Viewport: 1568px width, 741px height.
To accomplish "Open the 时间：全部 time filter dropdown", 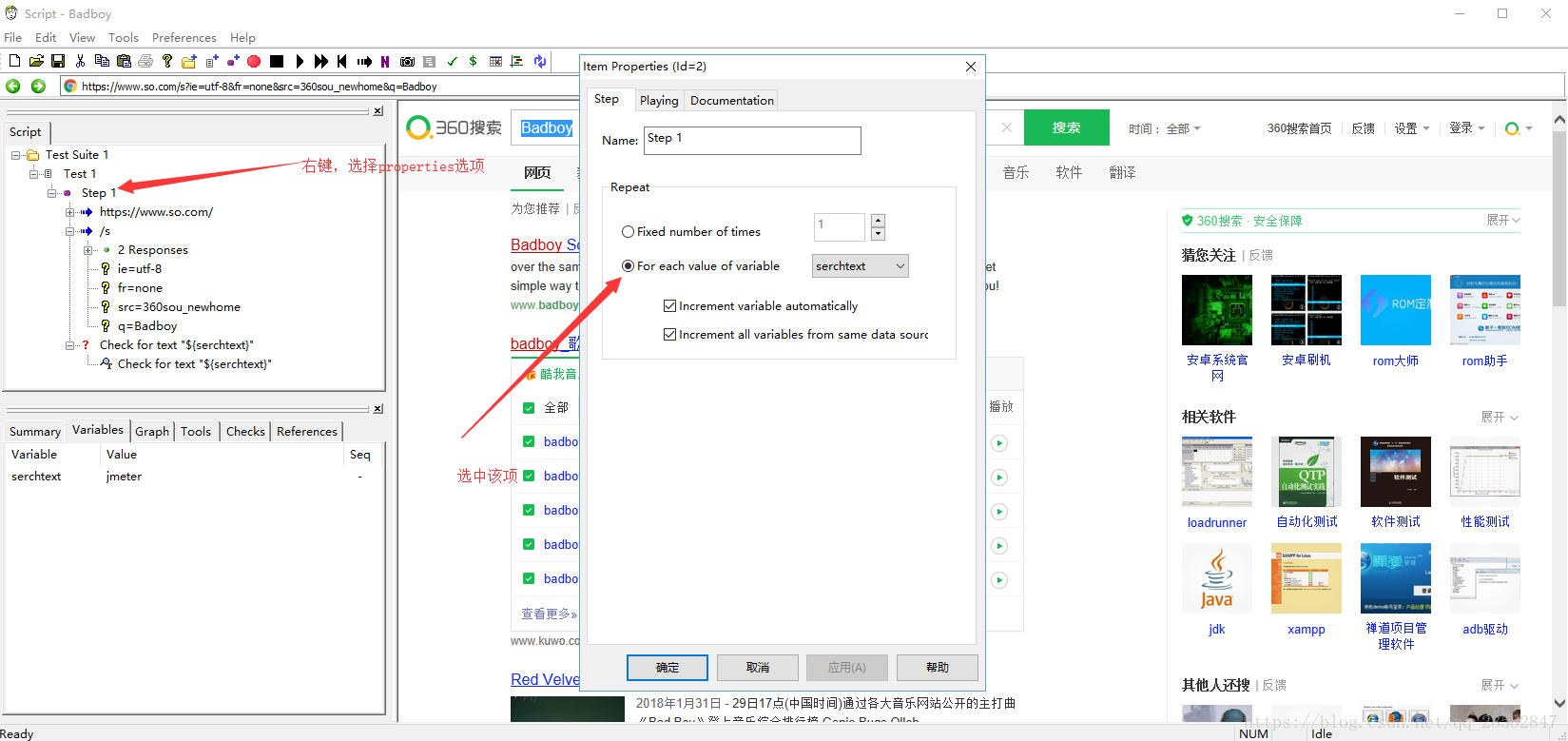I will tap(1165, 128).
